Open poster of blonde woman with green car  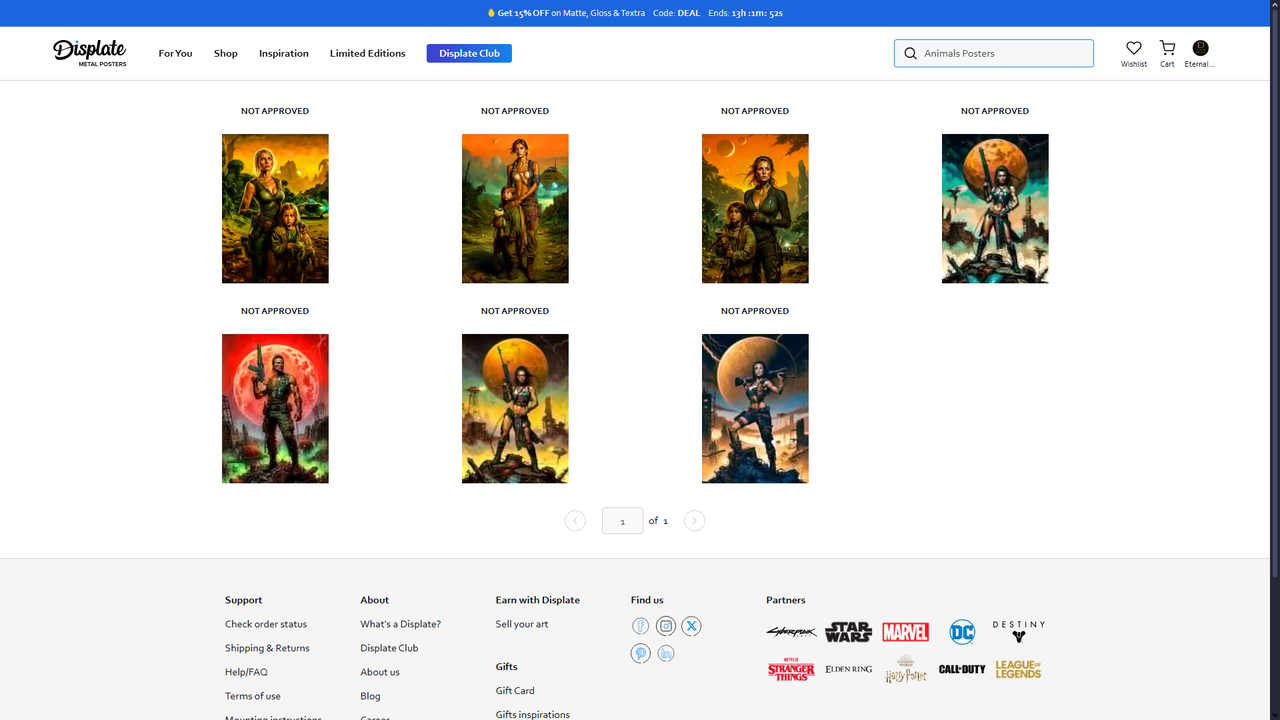tap(275, 208)
